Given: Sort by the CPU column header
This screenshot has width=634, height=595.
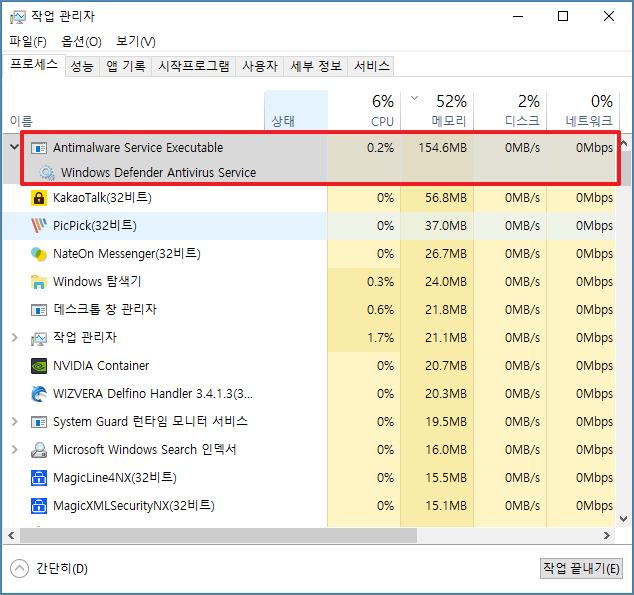Looking at the screenshot, I should pos(364,110).
